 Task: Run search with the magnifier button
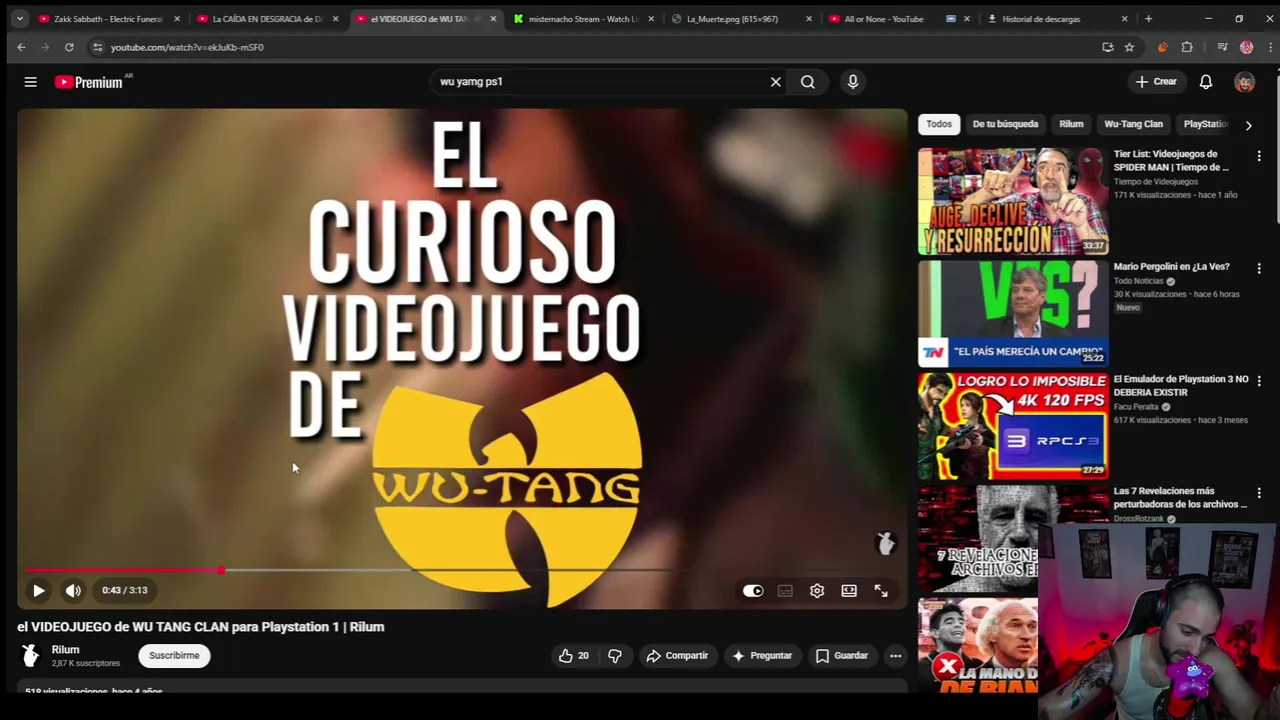(807, 82)
